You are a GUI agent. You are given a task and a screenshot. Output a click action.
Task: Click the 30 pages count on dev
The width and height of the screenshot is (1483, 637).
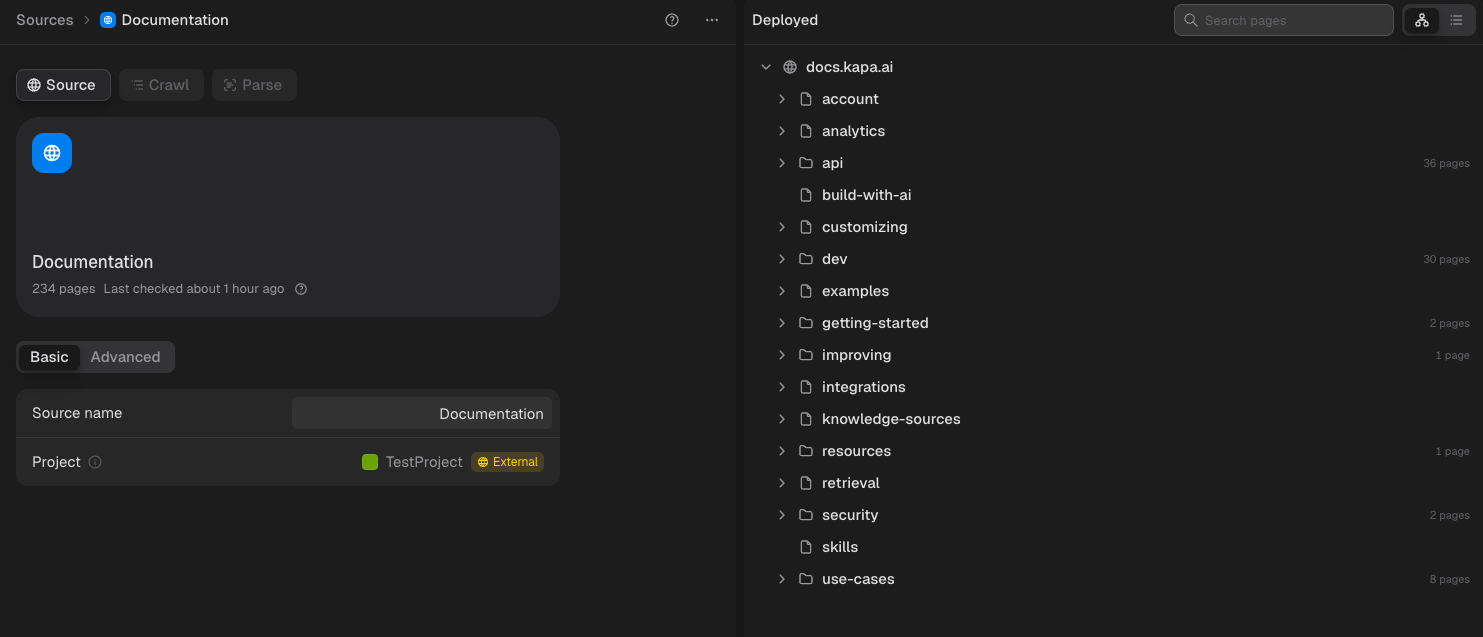coord(1446,259)
